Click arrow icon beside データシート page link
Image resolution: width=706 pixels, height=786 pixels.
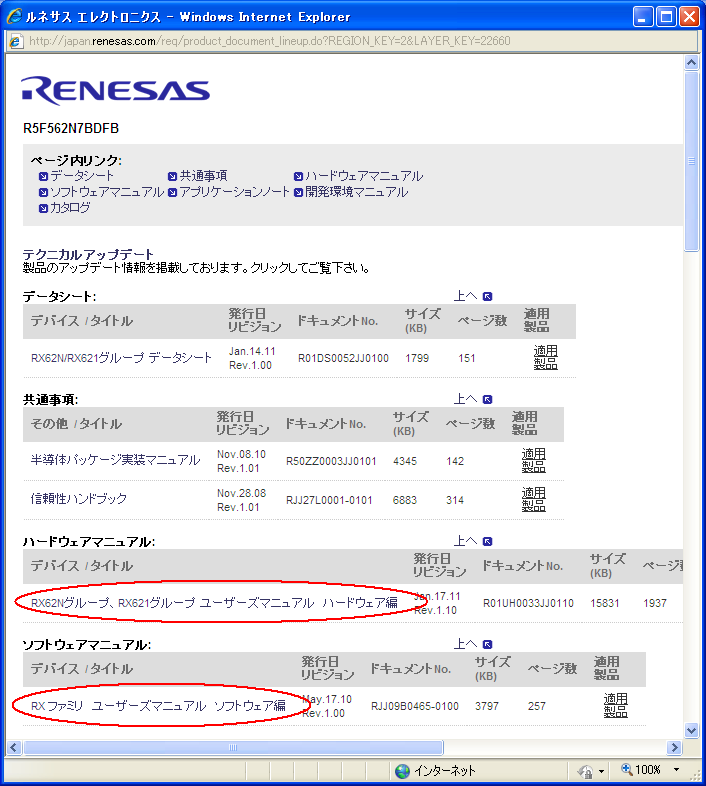(43, 176)
